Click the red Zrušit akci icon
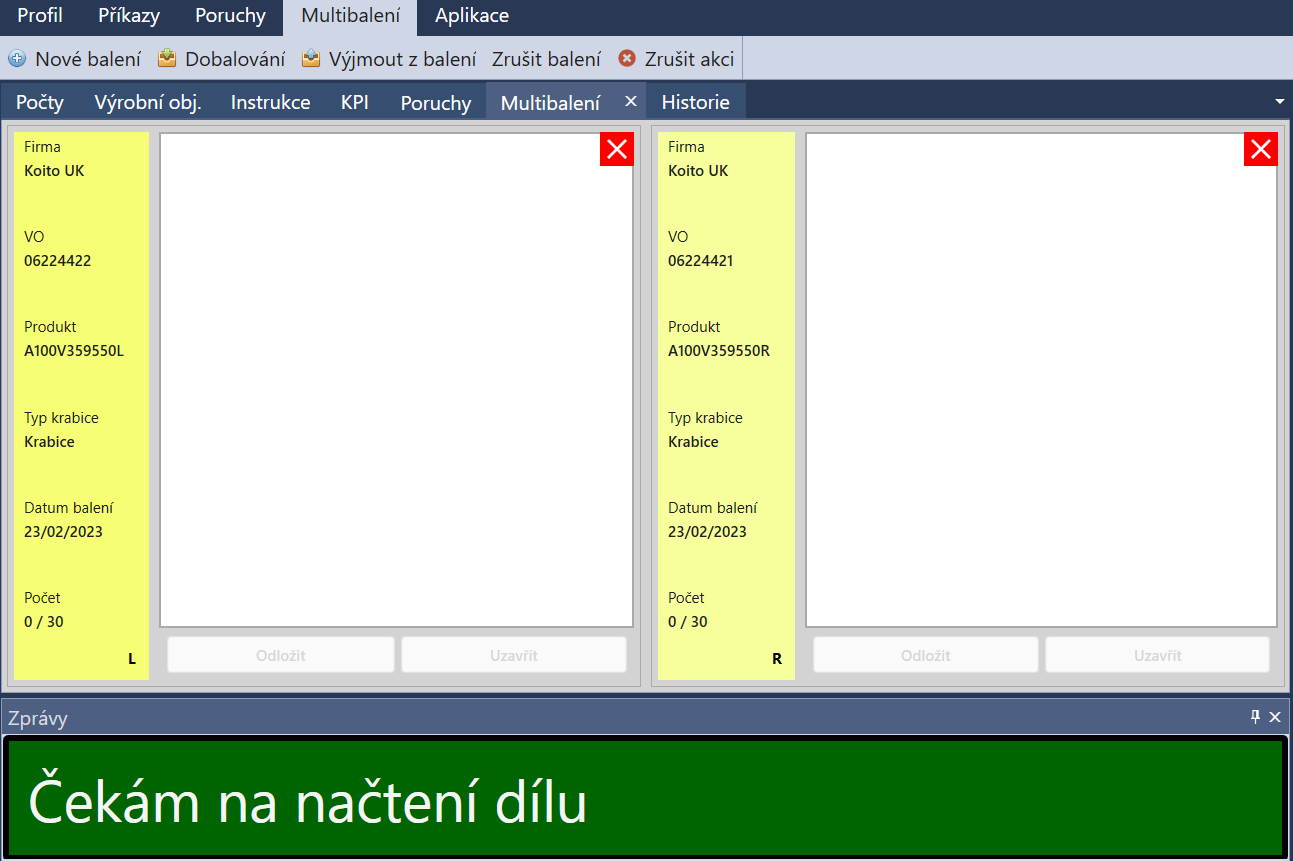The width and height of the screenshot is (1293, 861). pyautogui.click(x=627, y=59)
